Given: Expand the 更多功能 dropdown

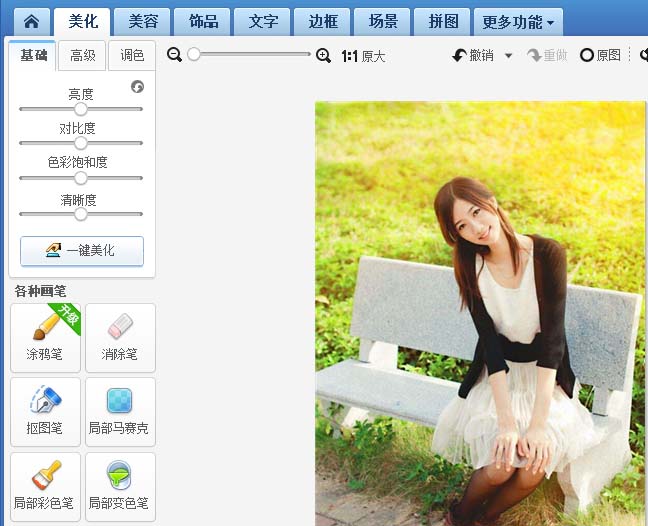Looking at the screenshot, I should click(x=518, y=21).
